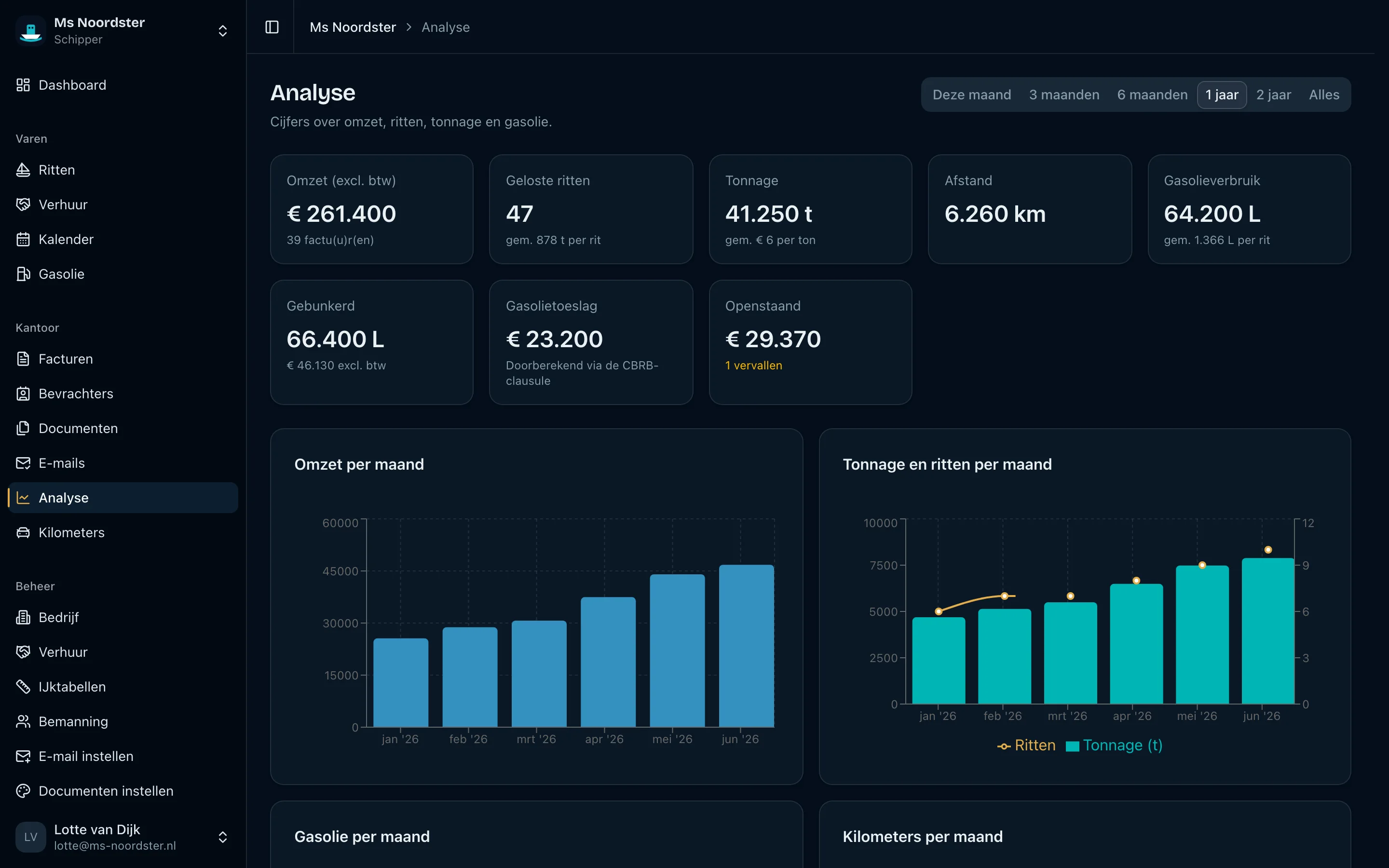Click the "39 factu(u)r(en)" text
This screenshot has width=1389, height=868.
(x=330, y=240)
